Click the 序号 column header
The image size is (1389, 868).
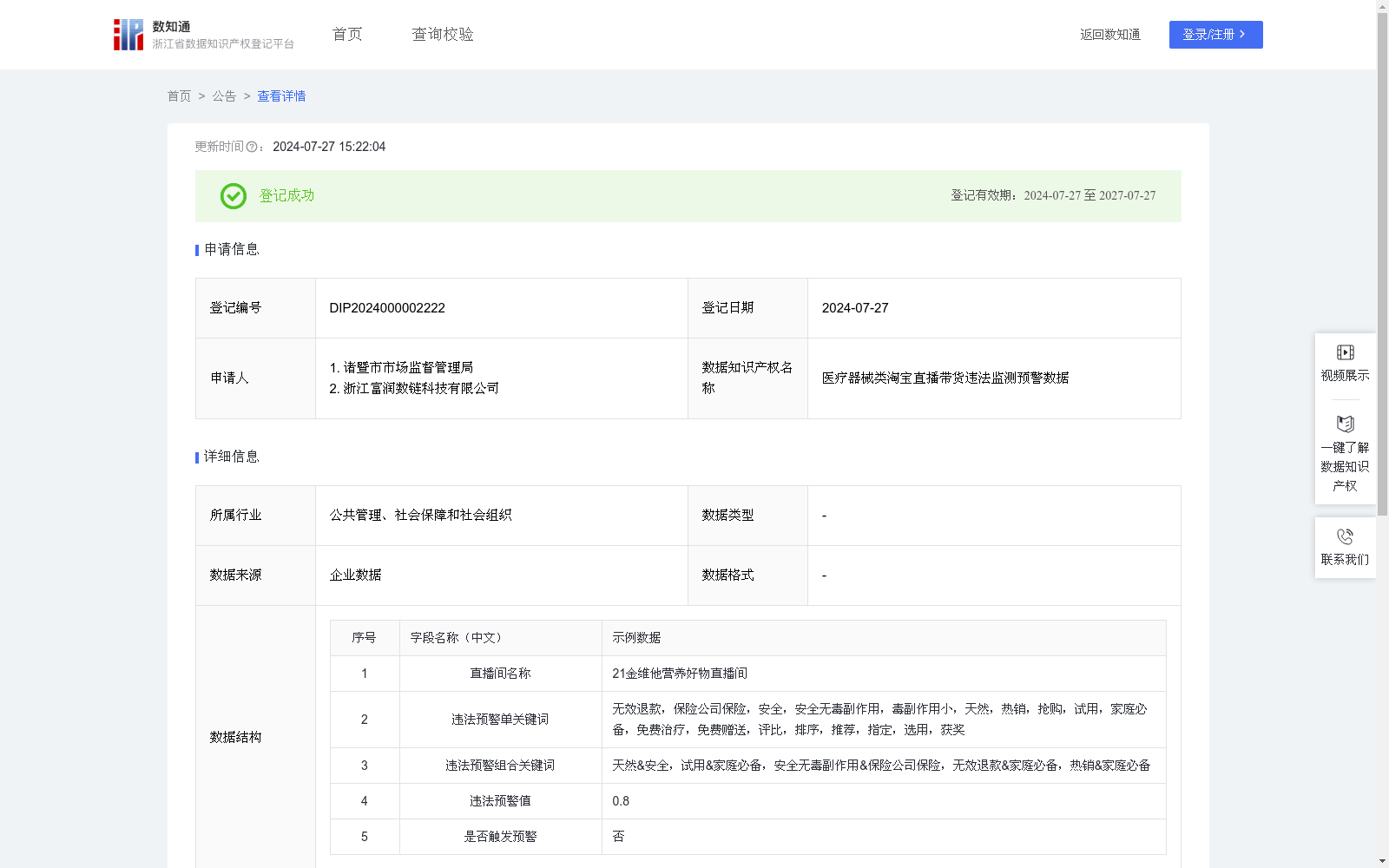click(x=364, y=638)
